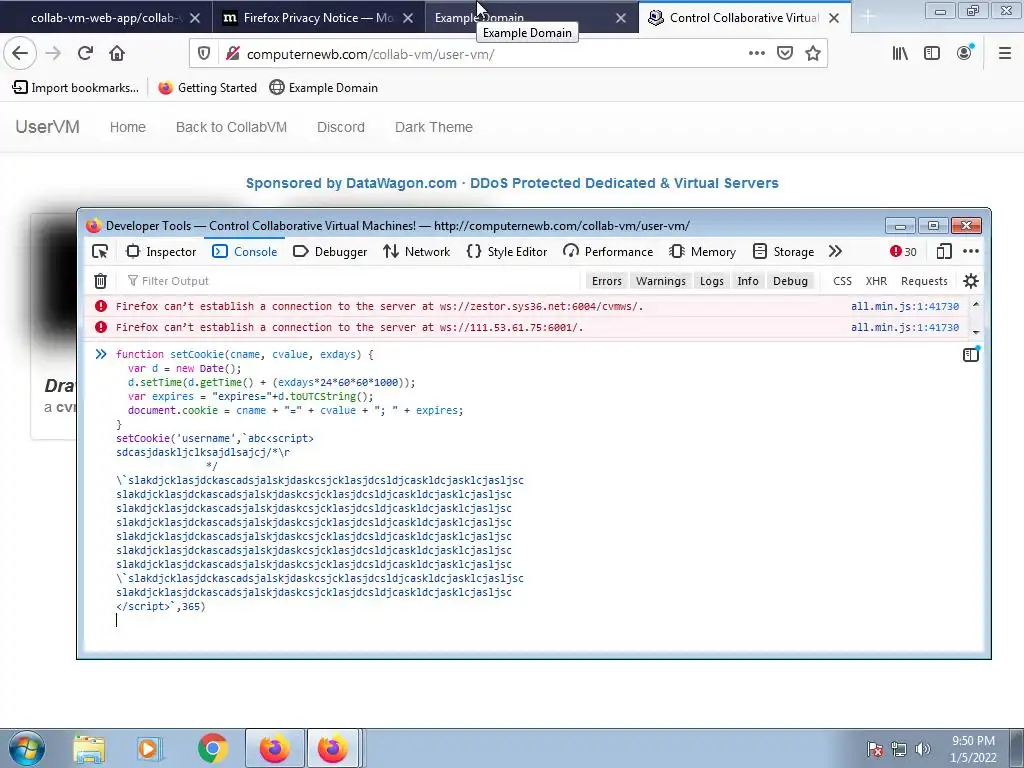Click the 30 errors counter badge
Image resolution: width=1024 pixels, height=768 pixels.
(903, 251)
